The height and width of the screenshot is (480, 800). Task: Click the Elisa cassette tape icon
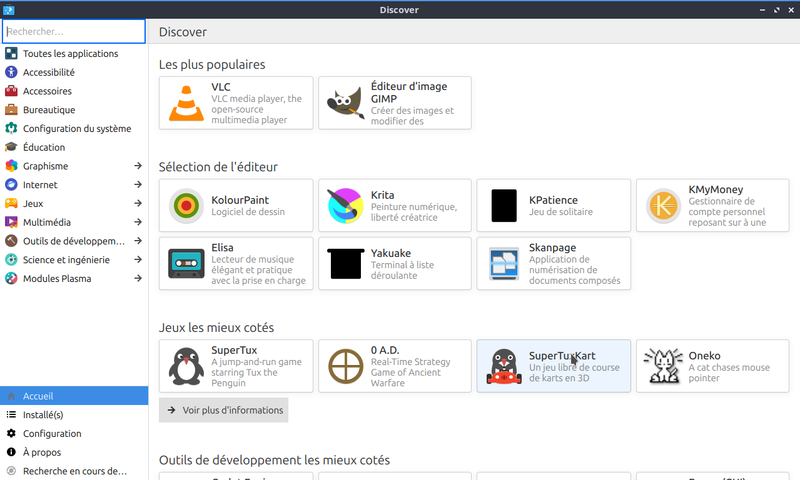click(x=186, y=263)
